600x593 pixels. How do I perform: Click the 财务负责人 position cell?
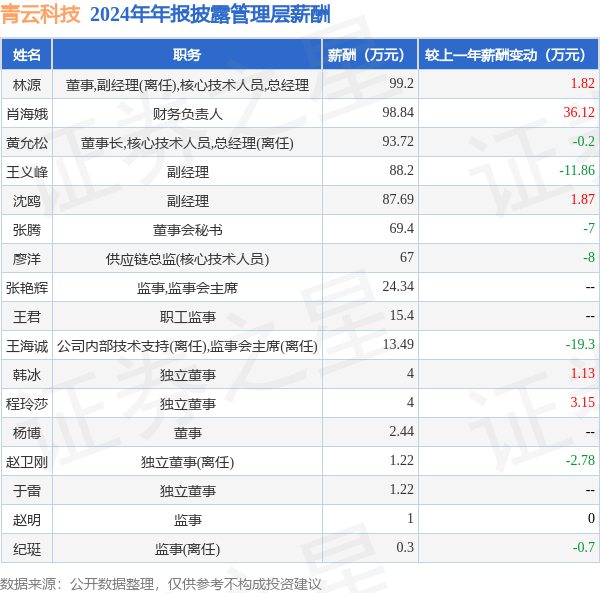coord(188,114)
